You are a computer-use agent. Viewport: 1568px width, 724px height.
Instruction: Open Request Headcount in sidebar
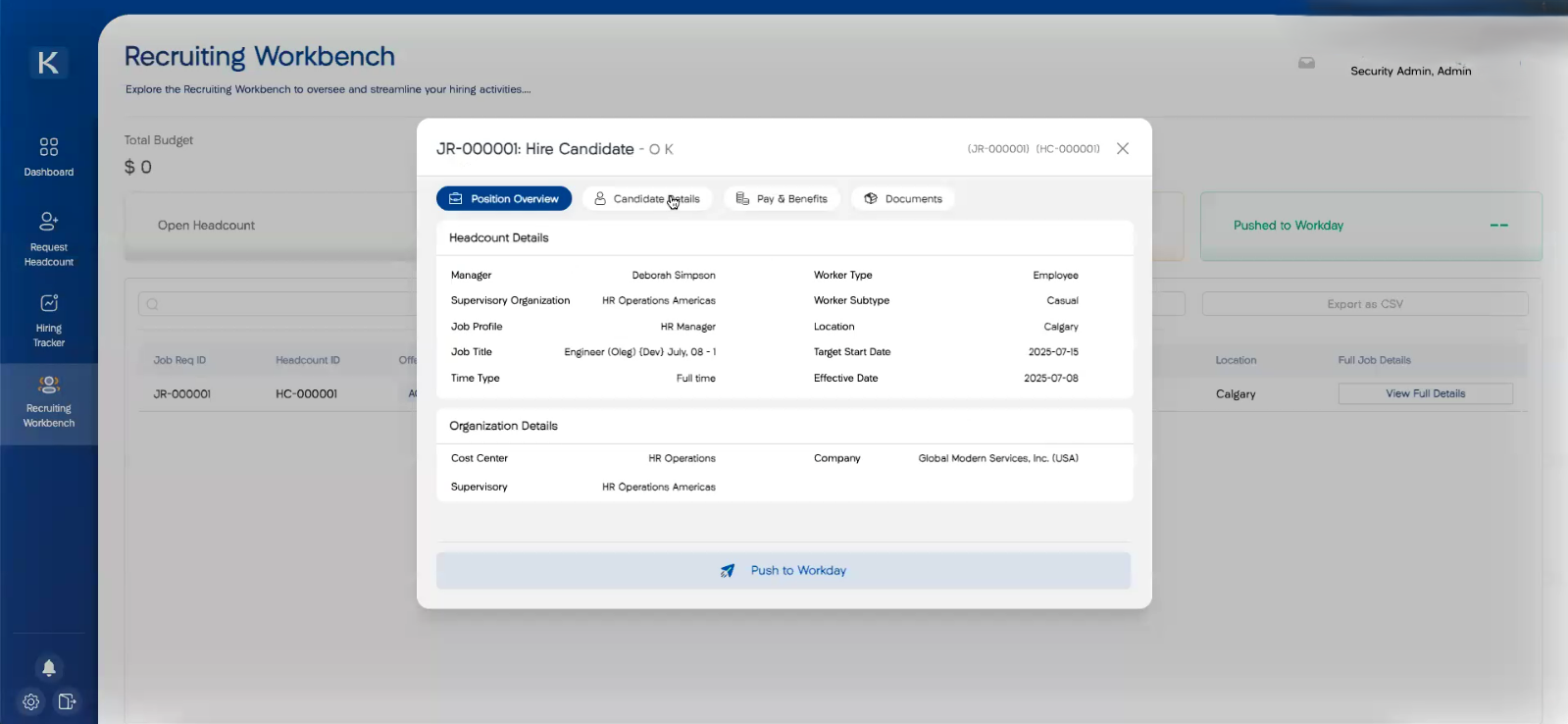[x=48, y=239]
